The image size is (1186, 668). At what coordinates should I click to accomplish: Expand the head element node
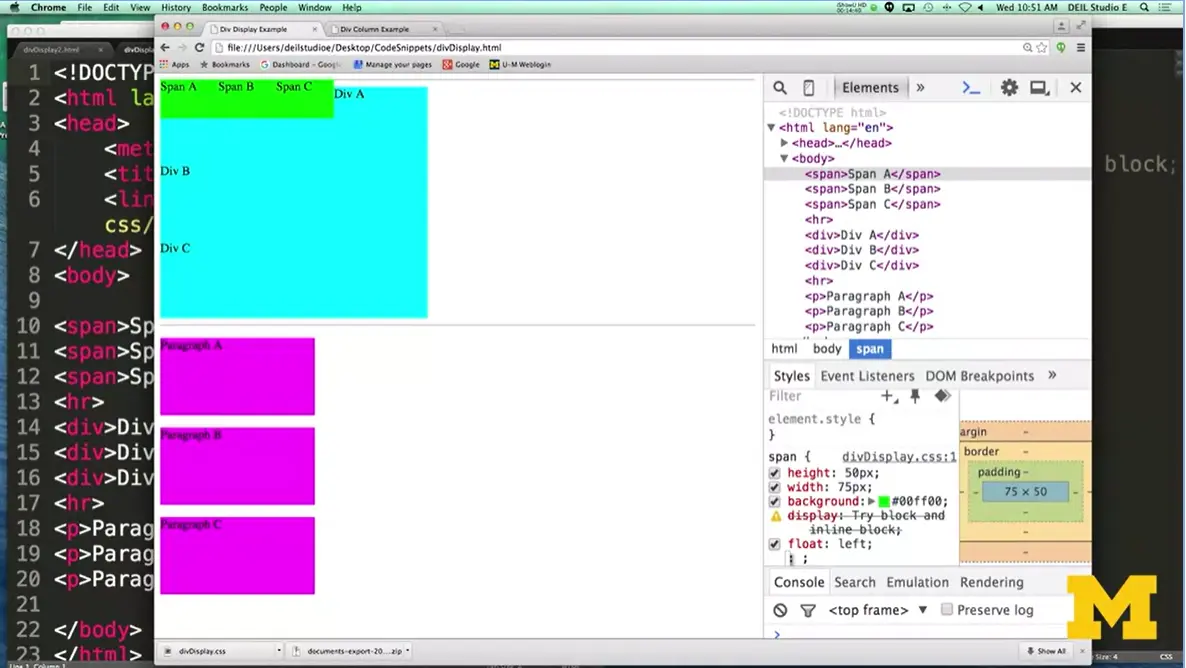pos(785,143)
